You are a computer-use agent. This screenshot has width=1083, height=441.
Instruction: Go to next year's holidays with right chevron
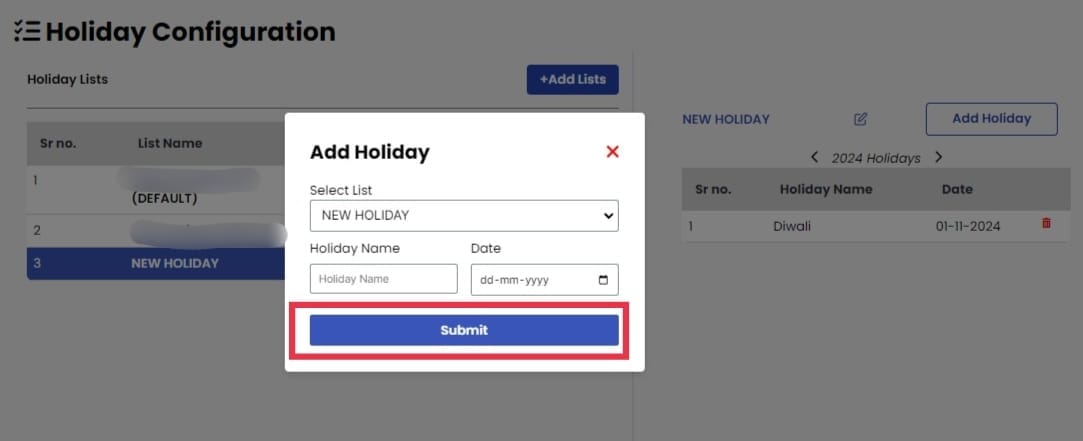point(938,158)
